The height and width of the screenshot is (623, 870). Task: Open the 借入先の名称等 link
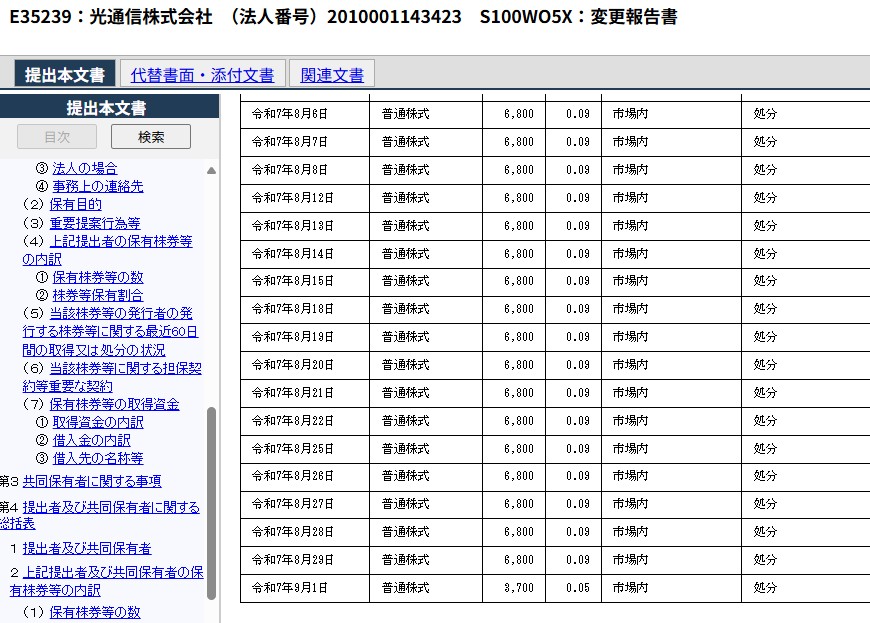(x=98, y=458)
